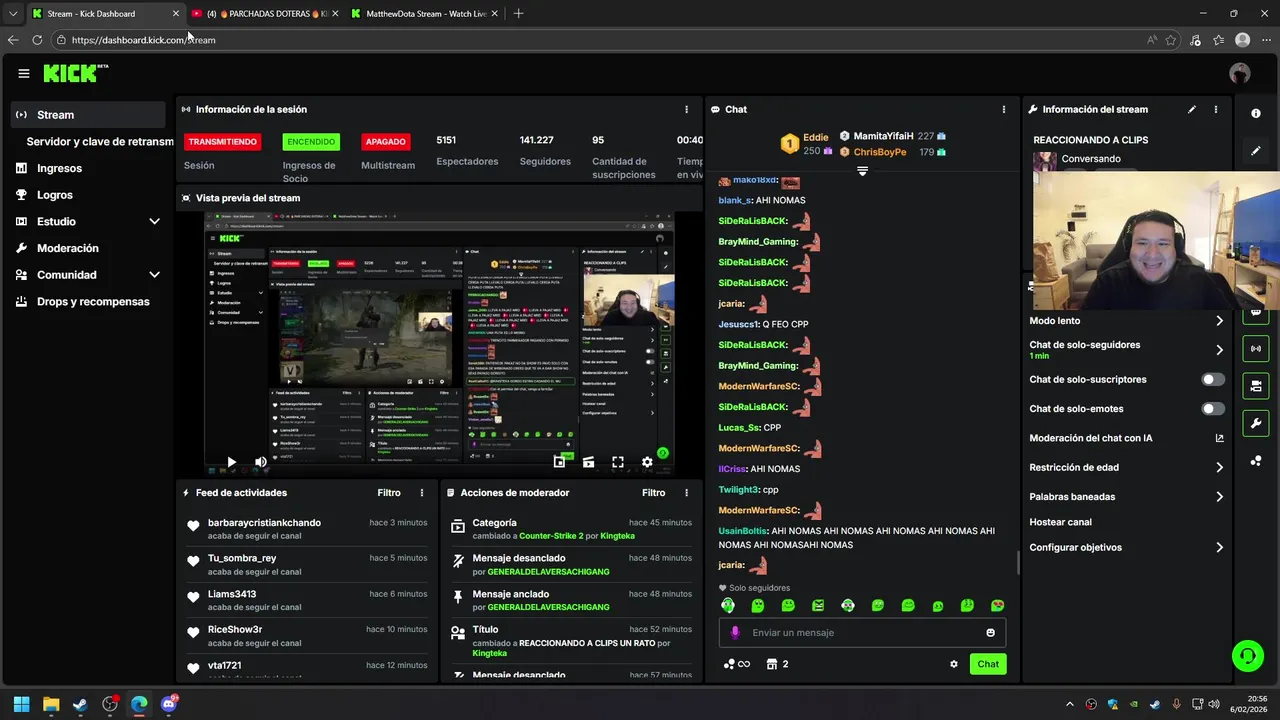Toggle the broadcast signal widget in right sidebar
1280x720 pixels.
(x=1256, y=348)
